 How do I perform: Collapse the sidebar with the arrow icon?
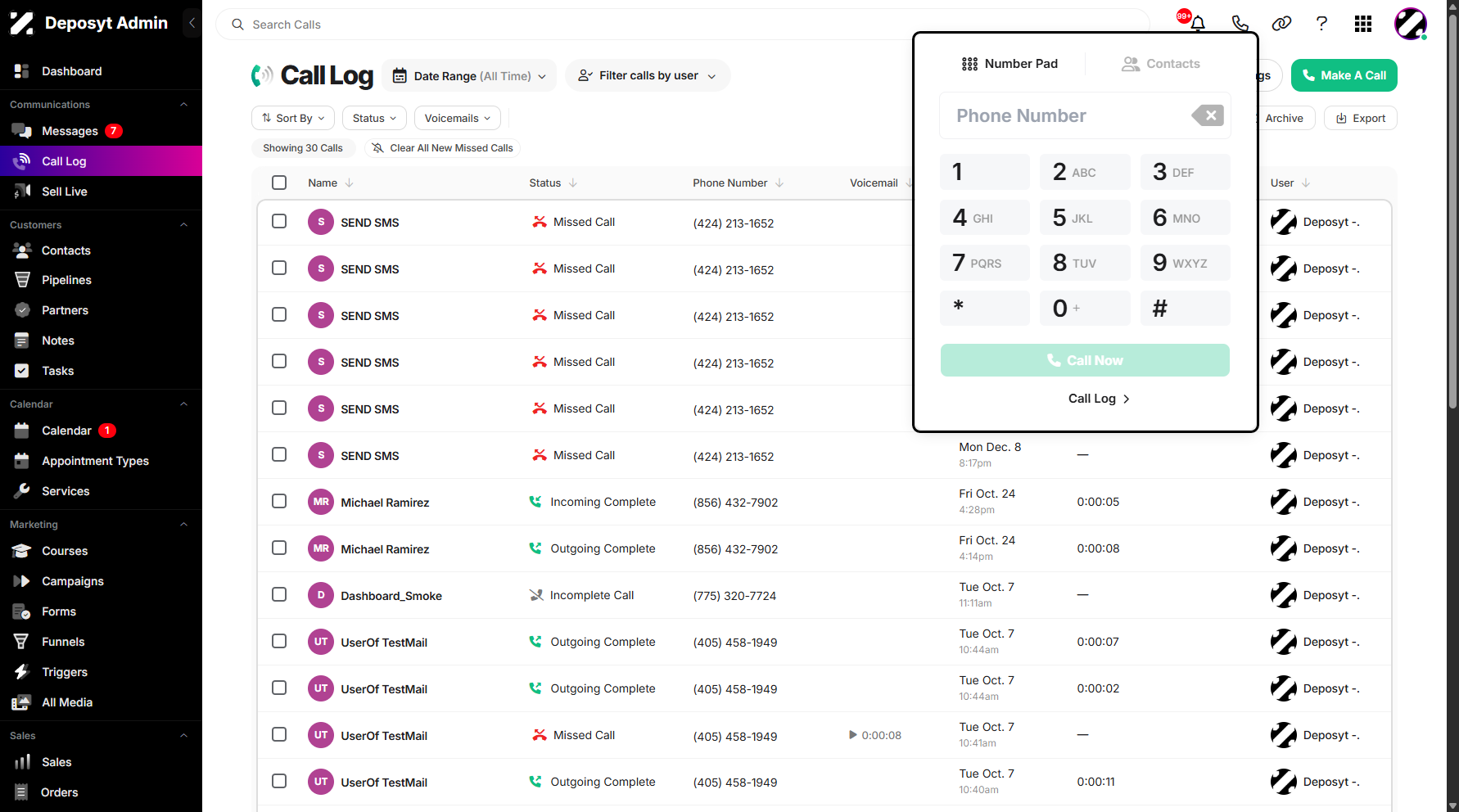click(x=192, y=23)
